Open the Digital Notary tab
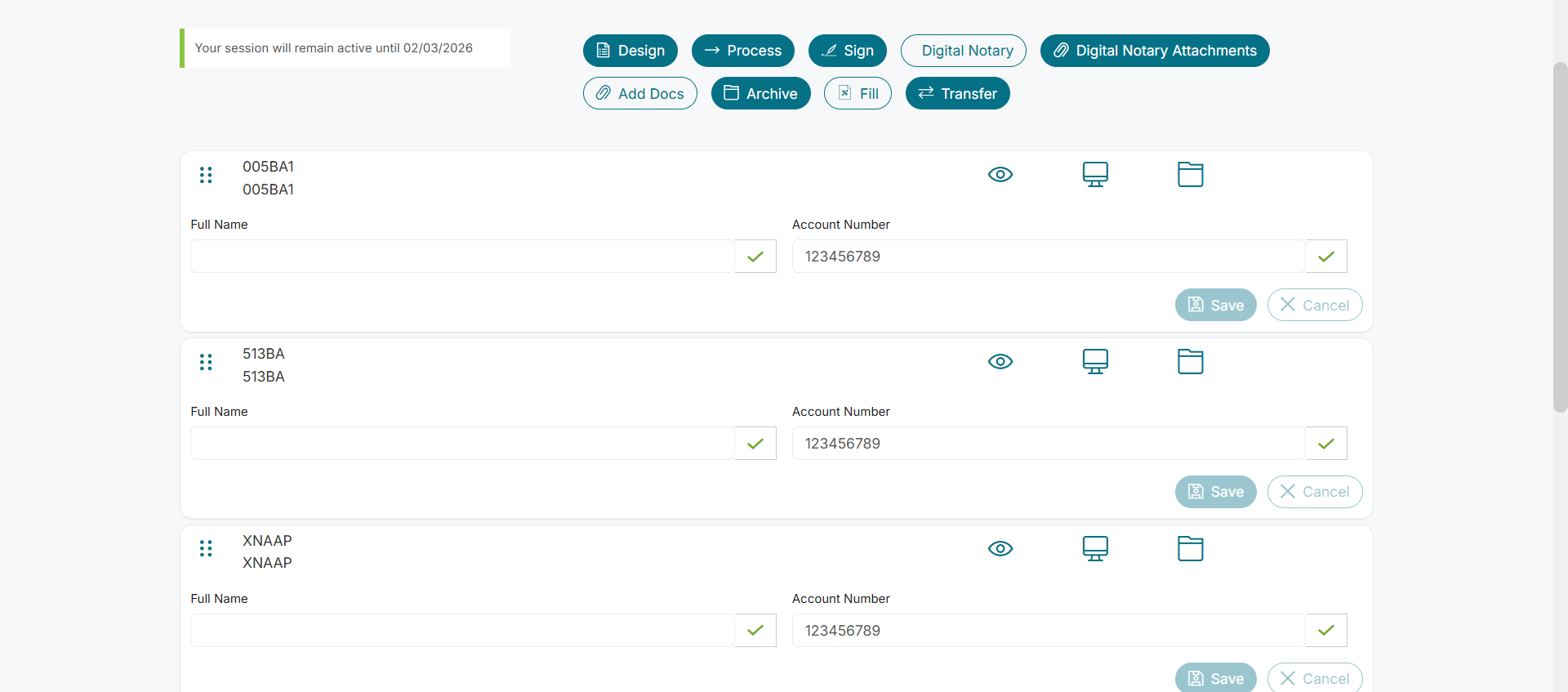The image size is (1568, 692). [x=964, y=51]
